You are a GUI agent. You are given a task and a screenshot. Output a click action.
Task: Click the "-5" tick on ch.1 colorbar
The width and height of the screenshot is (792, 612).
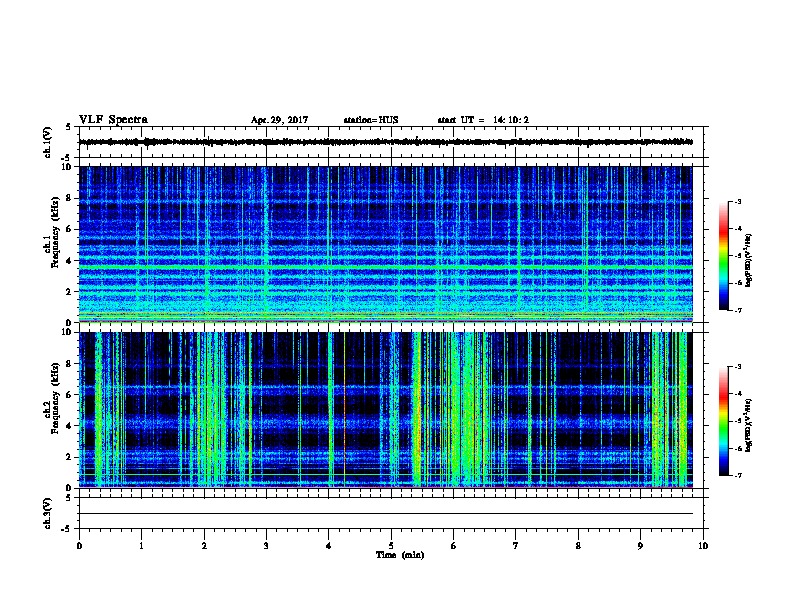pyautogui.click(x=737, y=256)
